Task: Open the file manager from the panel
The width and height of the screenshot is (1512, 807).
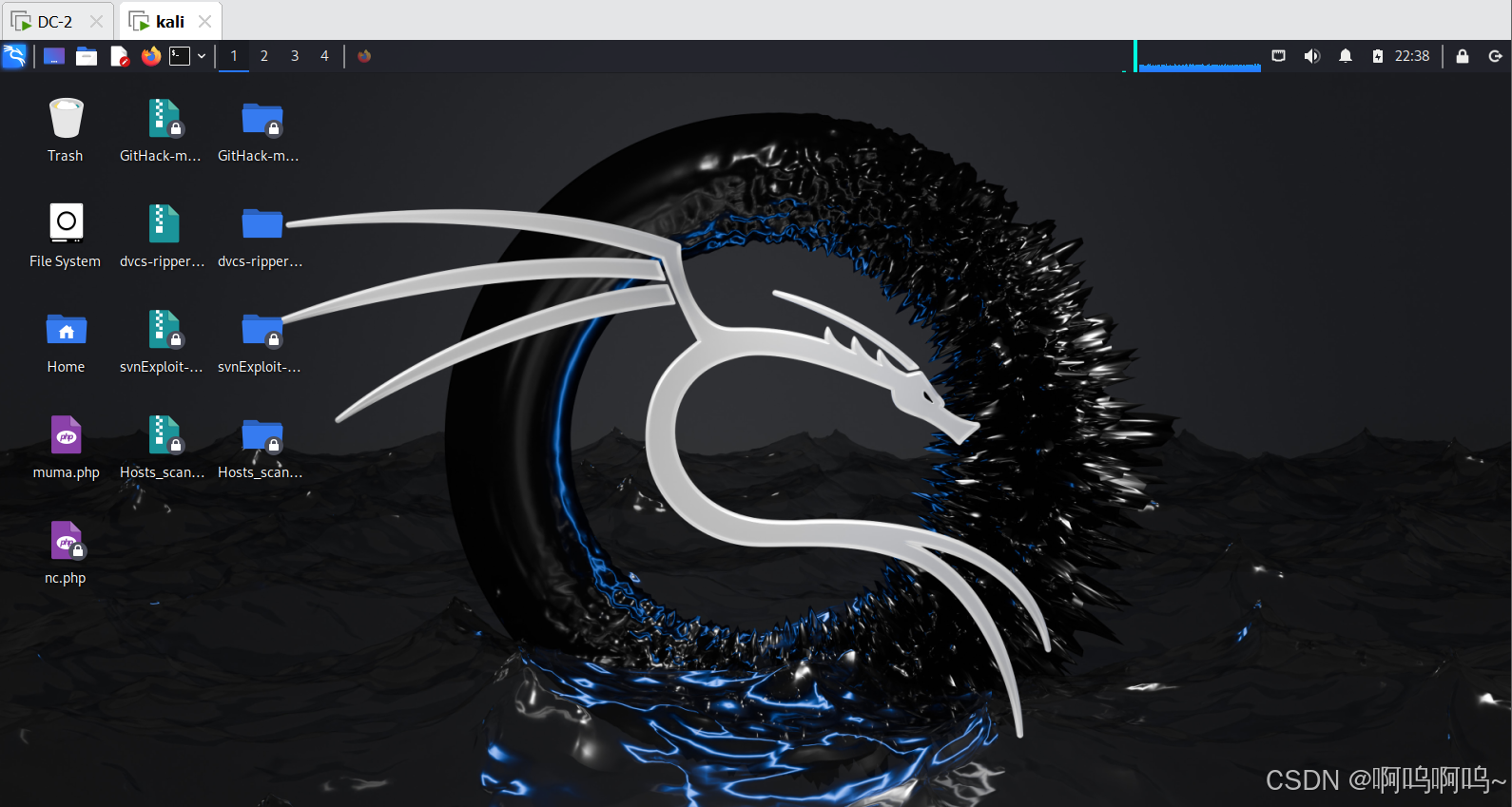Action: pyautogui.click(x=87, y=56)
